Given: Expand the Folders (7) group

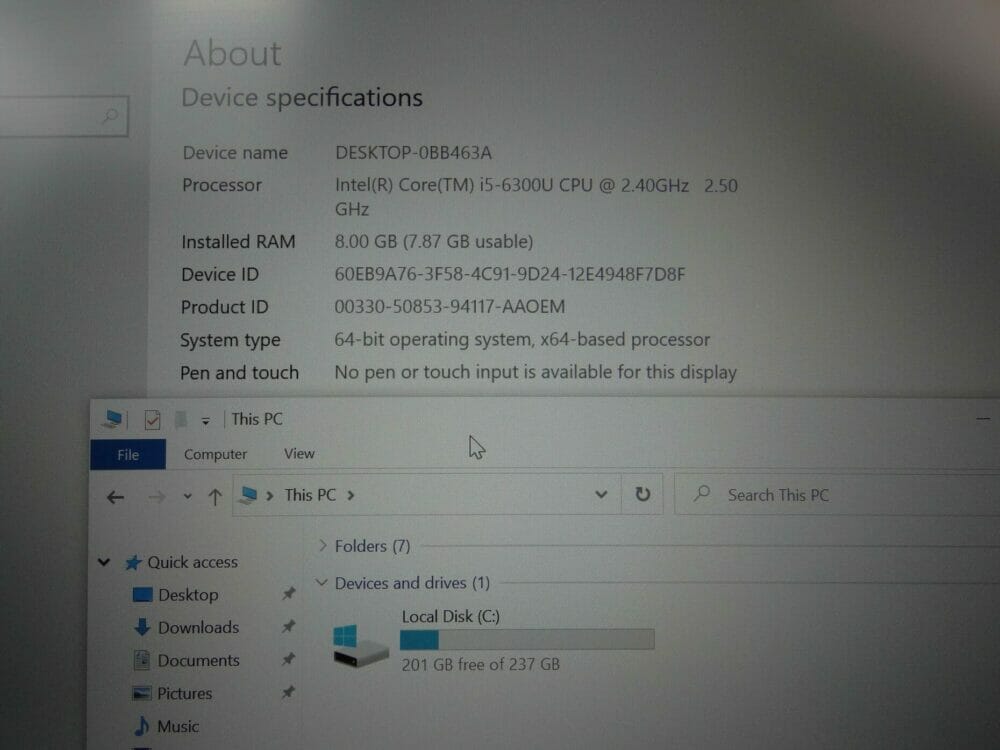Looking at the screenshot, I should point(323,545).
